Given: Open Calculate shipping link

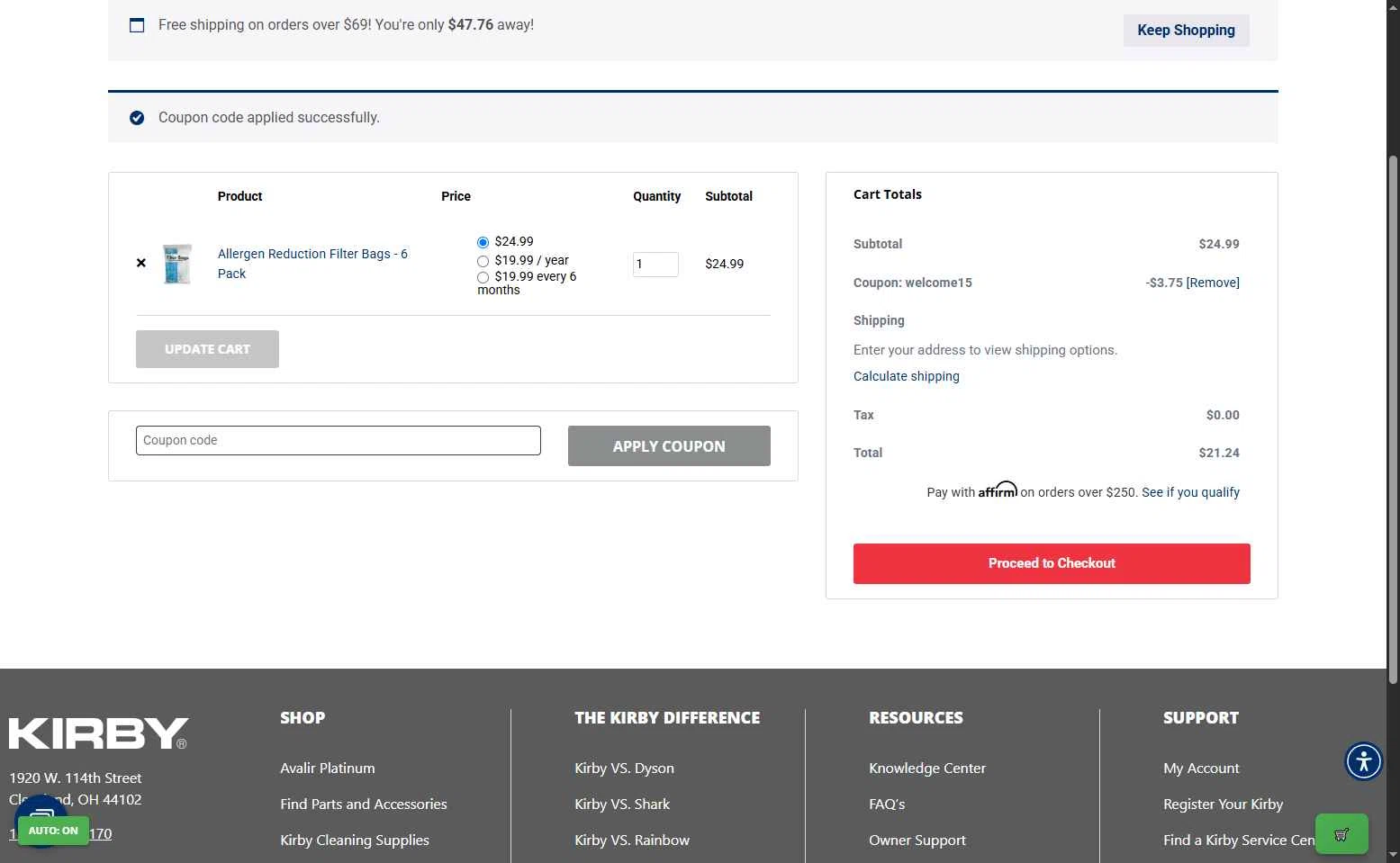Looking at the screenshot, I should pos(907,376).
